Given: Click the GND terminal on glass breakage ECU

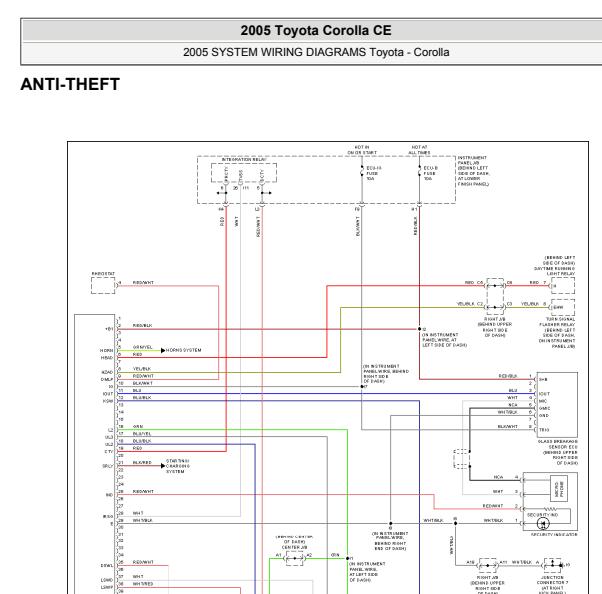Looking at the screenshot, I should click(543, 416).
